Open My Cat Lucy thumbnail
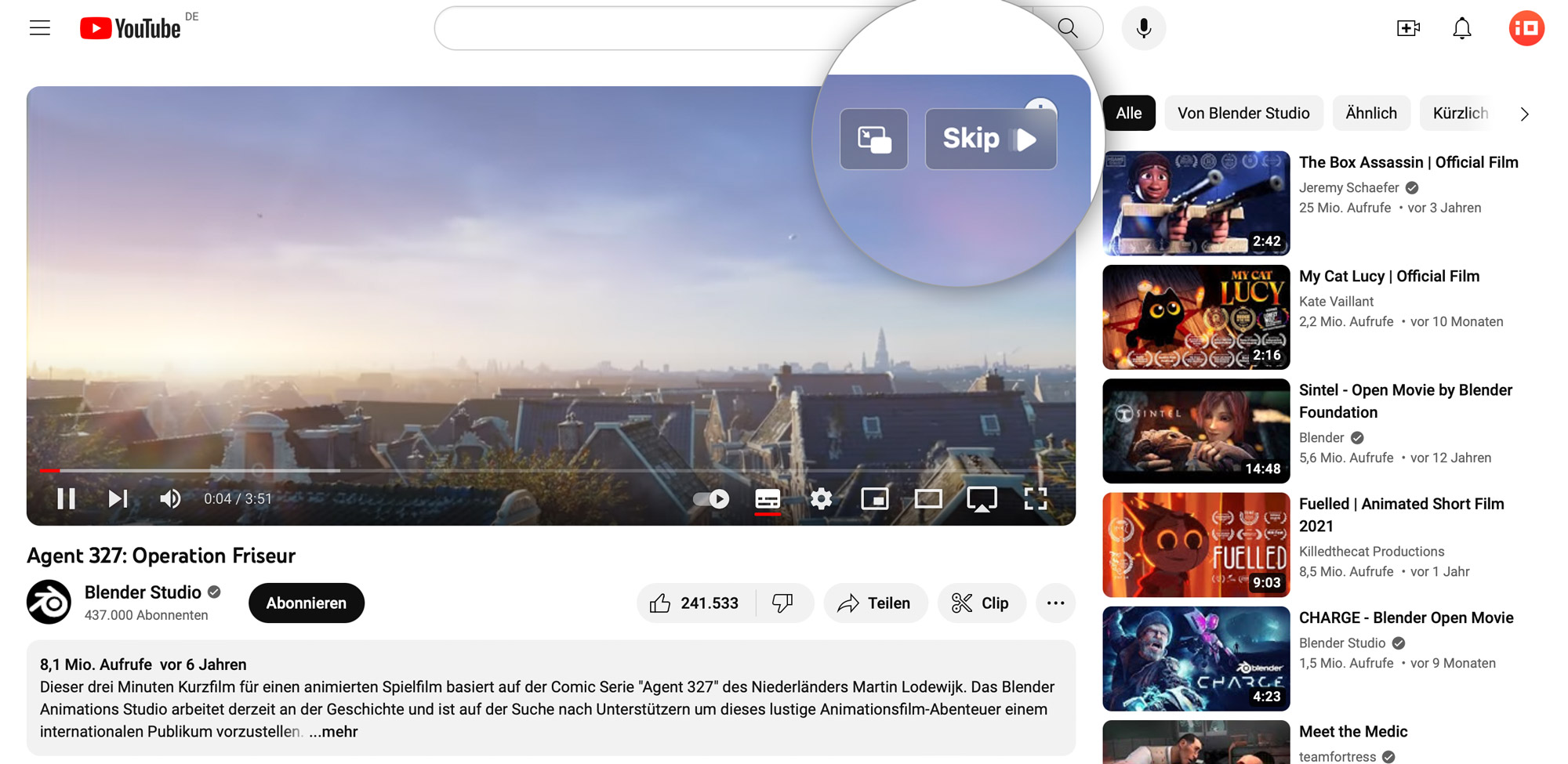Screen dimensions: 1568x764 coord(1196,317)
